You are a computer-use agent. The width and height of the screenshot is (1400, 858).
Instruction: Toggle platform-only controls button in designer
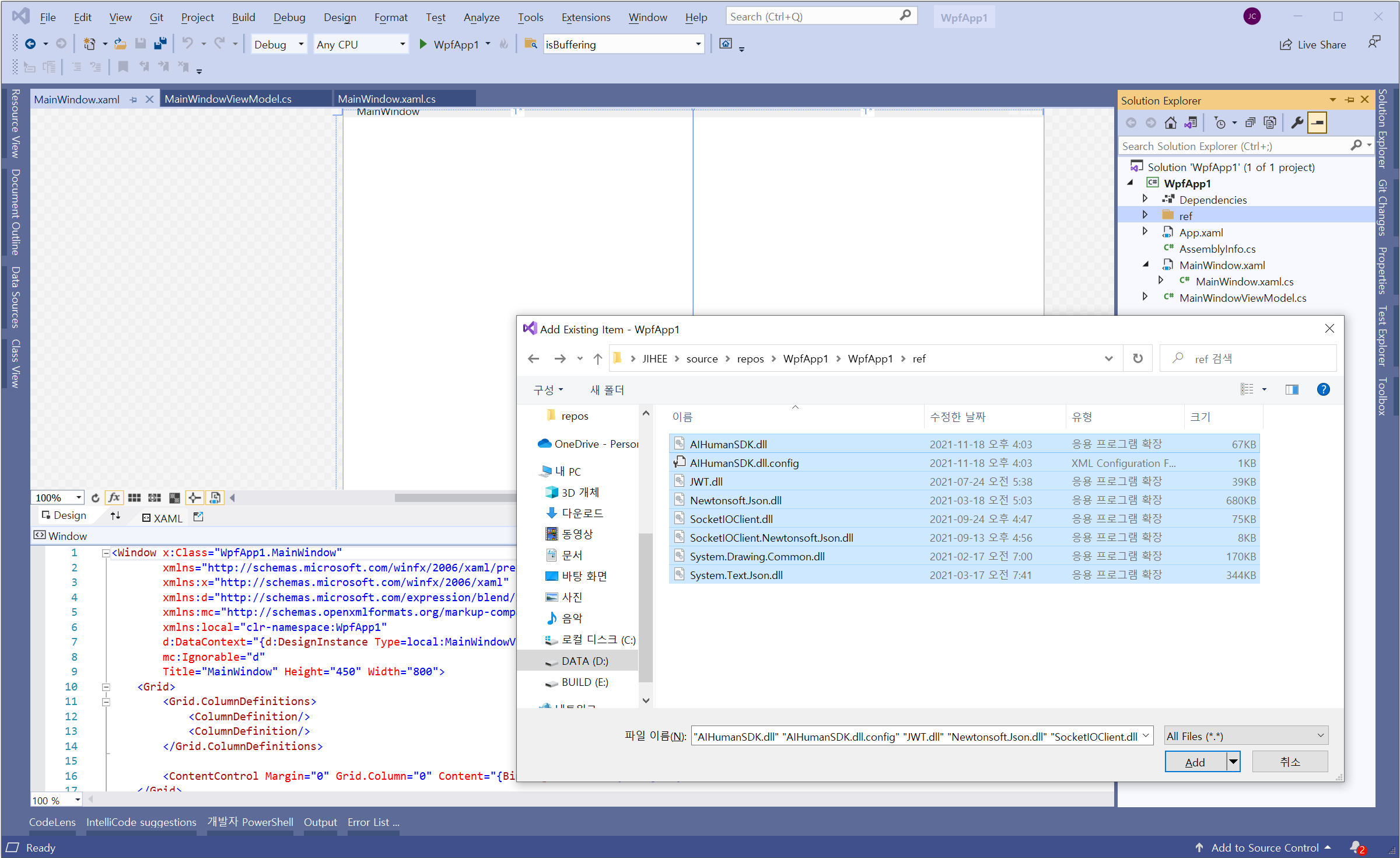point(215,498)
